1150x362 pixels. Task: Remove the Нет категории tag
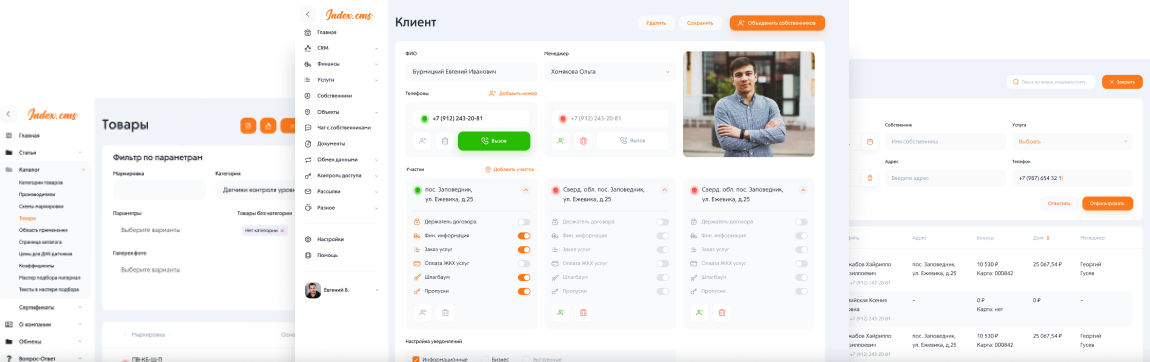[x=283, y=230]
